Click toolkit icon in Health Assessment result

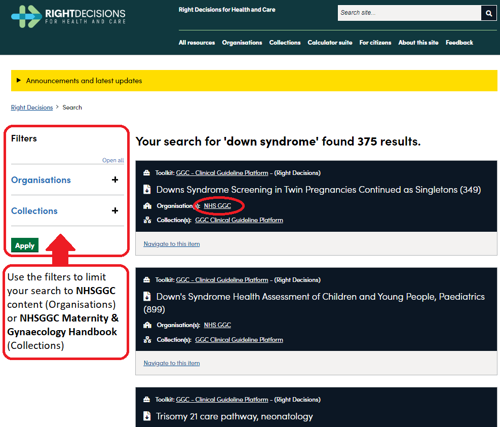coord(146,280)
